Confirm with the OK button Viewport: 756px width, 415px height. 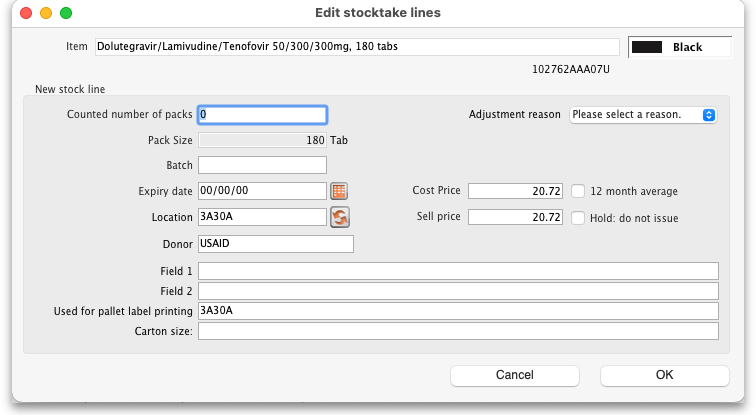tap(664, 375)
